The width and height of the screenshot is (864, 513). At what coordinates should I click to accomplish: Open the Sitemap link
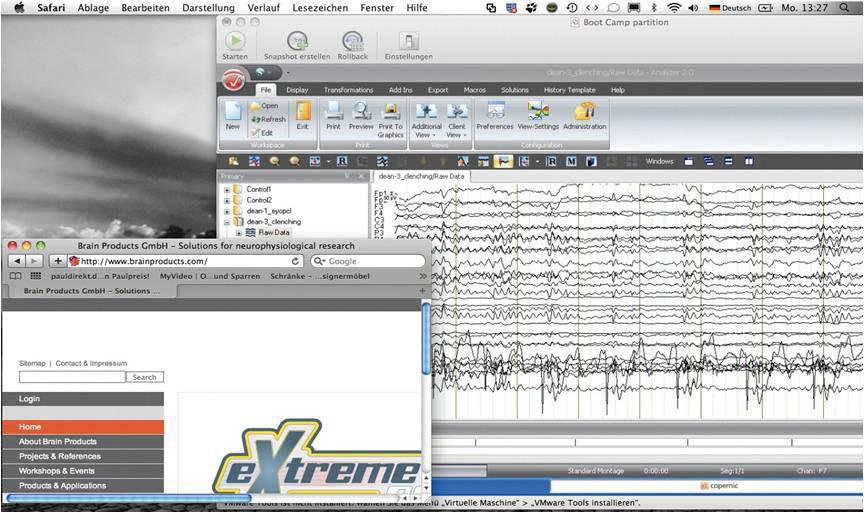pos(32,363)
